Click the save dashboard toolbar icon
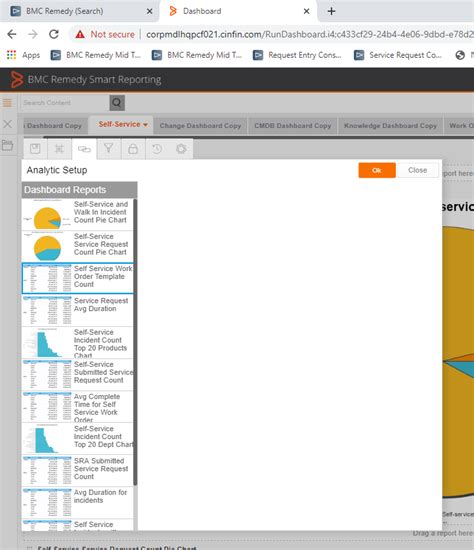Image resolution: width=474 pixels, height=550 pixels. tap(35, 149)
